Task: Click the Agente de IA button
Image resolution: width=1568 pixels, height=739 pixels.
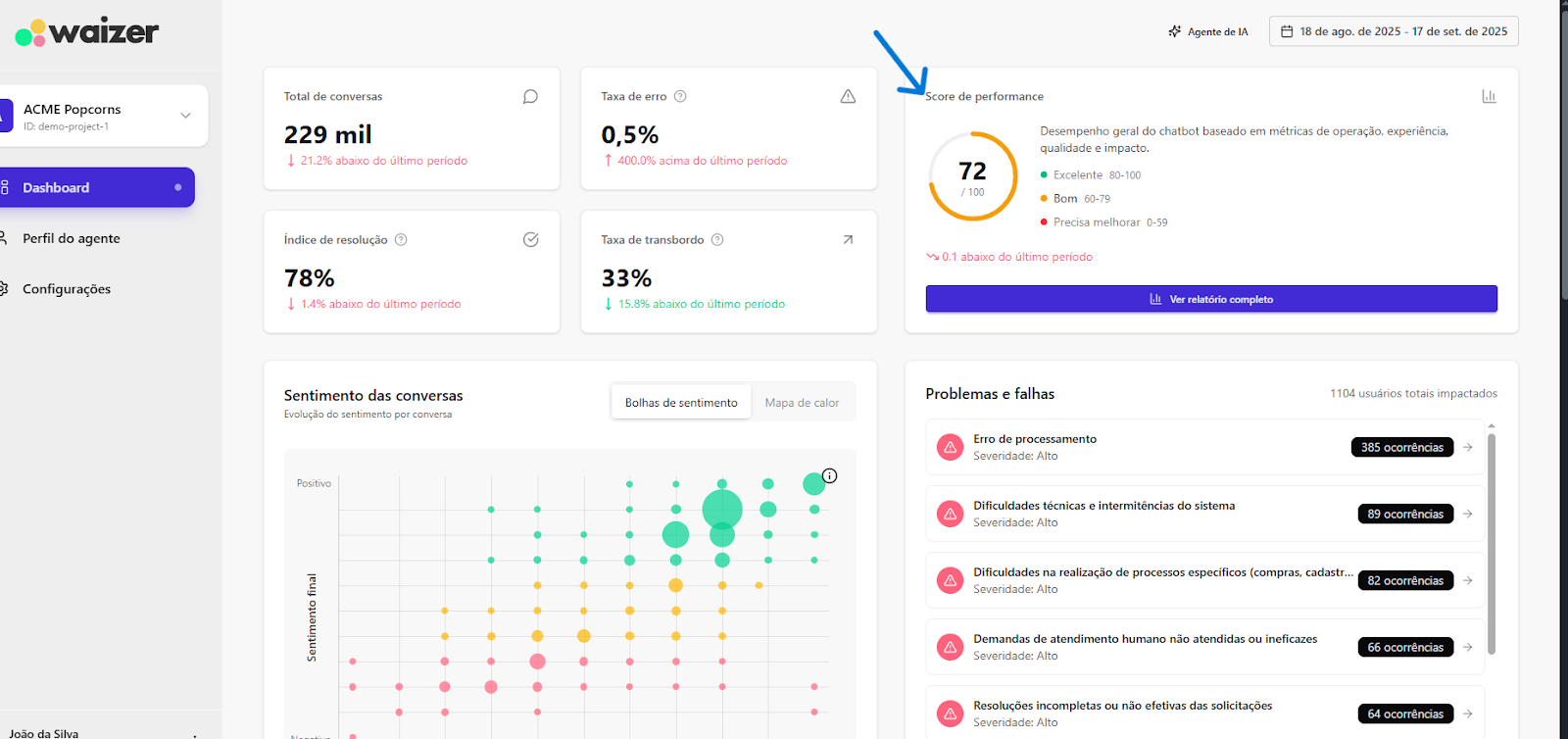Action: point(1208,31)
